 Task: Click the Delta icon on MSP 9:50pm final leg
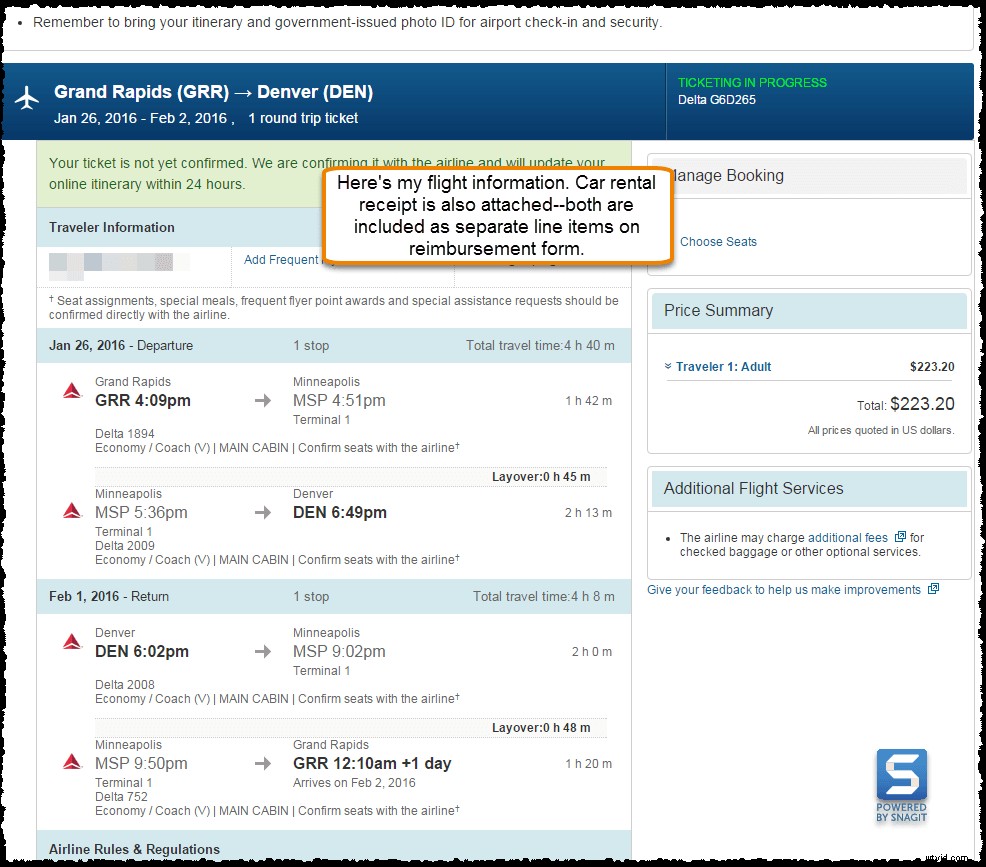(71, 760)
